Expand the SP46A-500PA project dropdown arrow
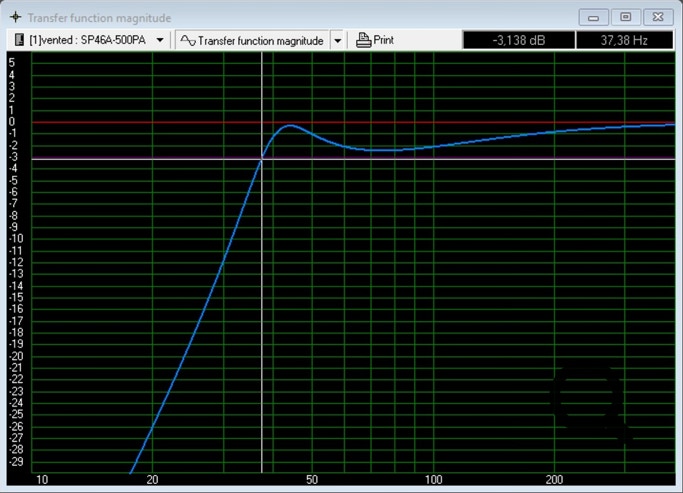The height and width of the screenshot is (493, 683). [160, 41]
